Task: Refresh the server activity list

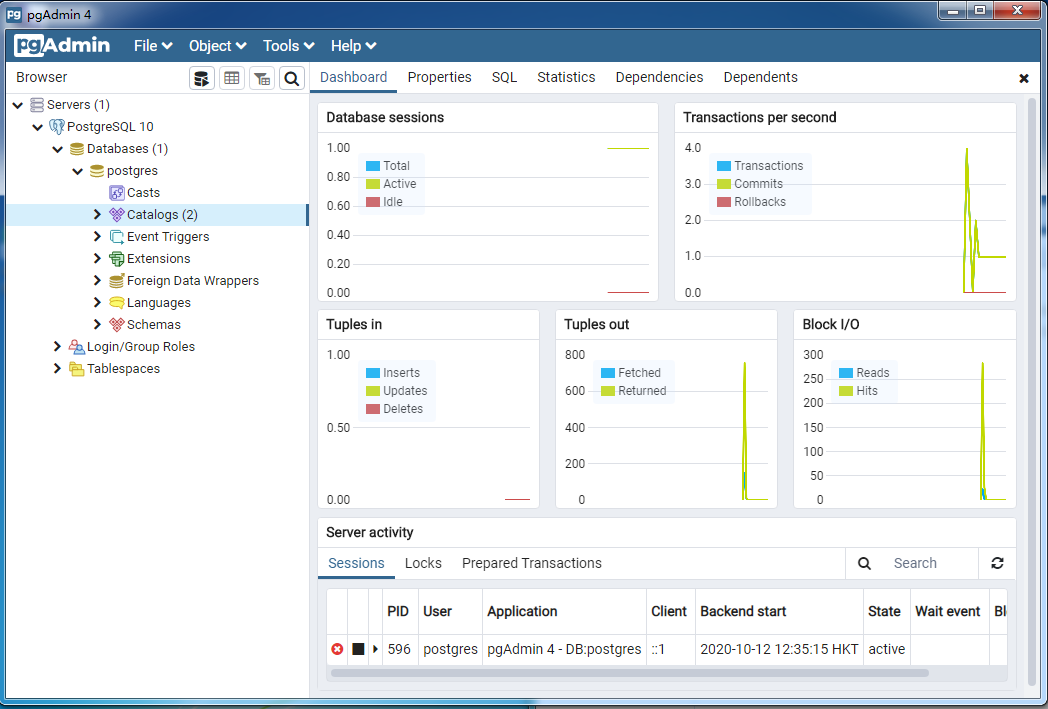Action: click(997, 563)
